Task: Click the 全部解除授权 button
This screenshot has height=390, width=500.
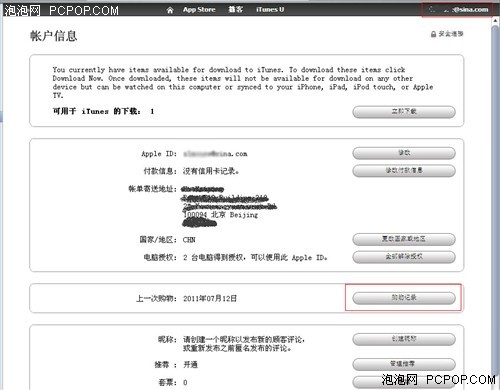Action: click(x=404, y=257)
